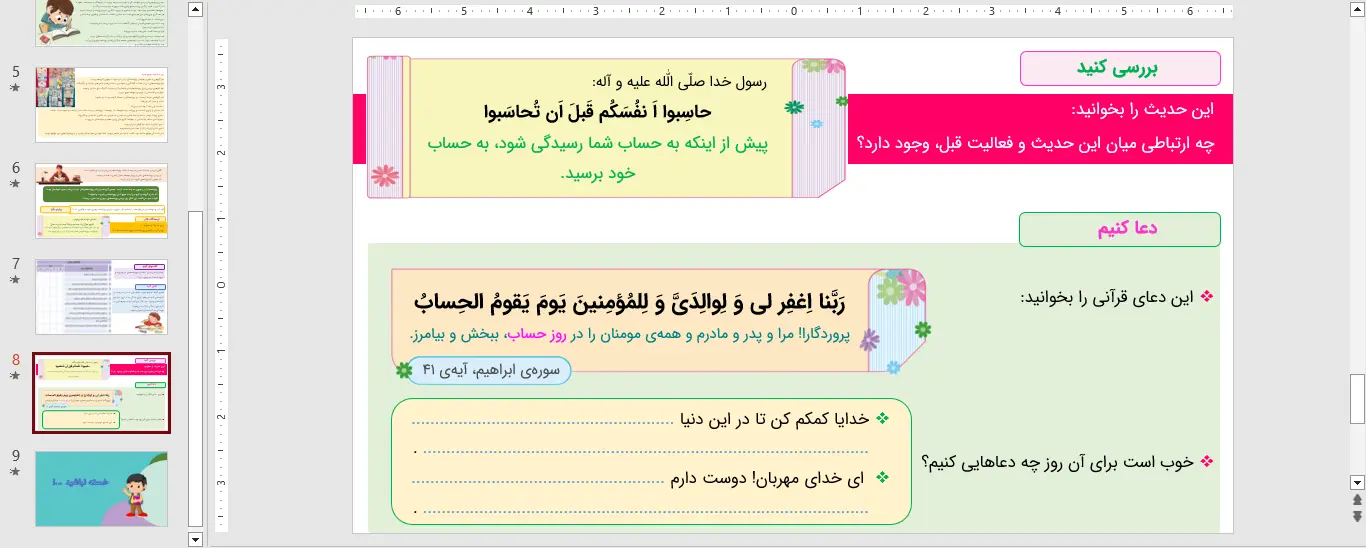Image resolution: width=1366 pixels, height=548 pixels.
Task: Go to the previous slide using double-arrow up
Action: pos(1357,499)
